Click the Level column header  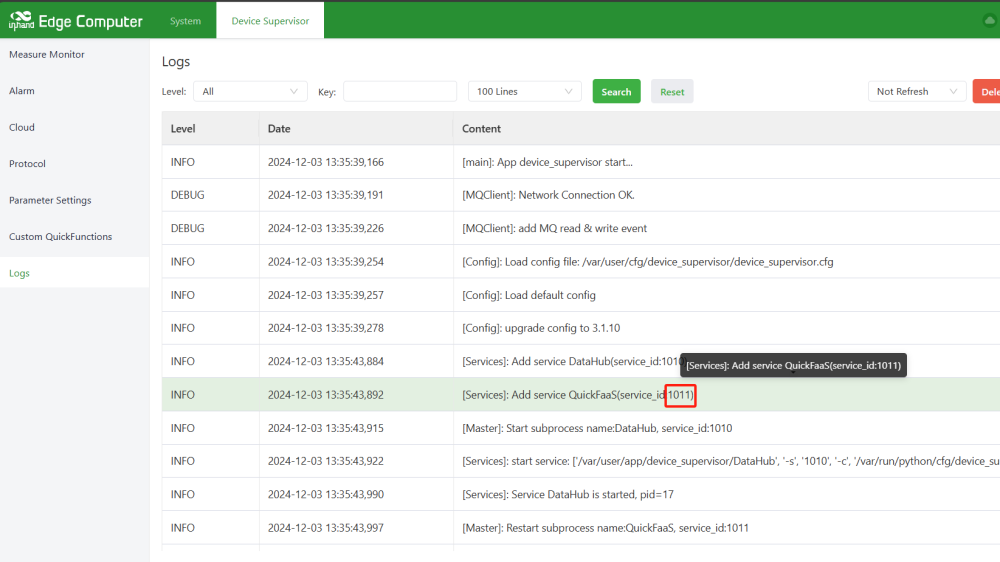pyautogui.click(x=183, y=129)
